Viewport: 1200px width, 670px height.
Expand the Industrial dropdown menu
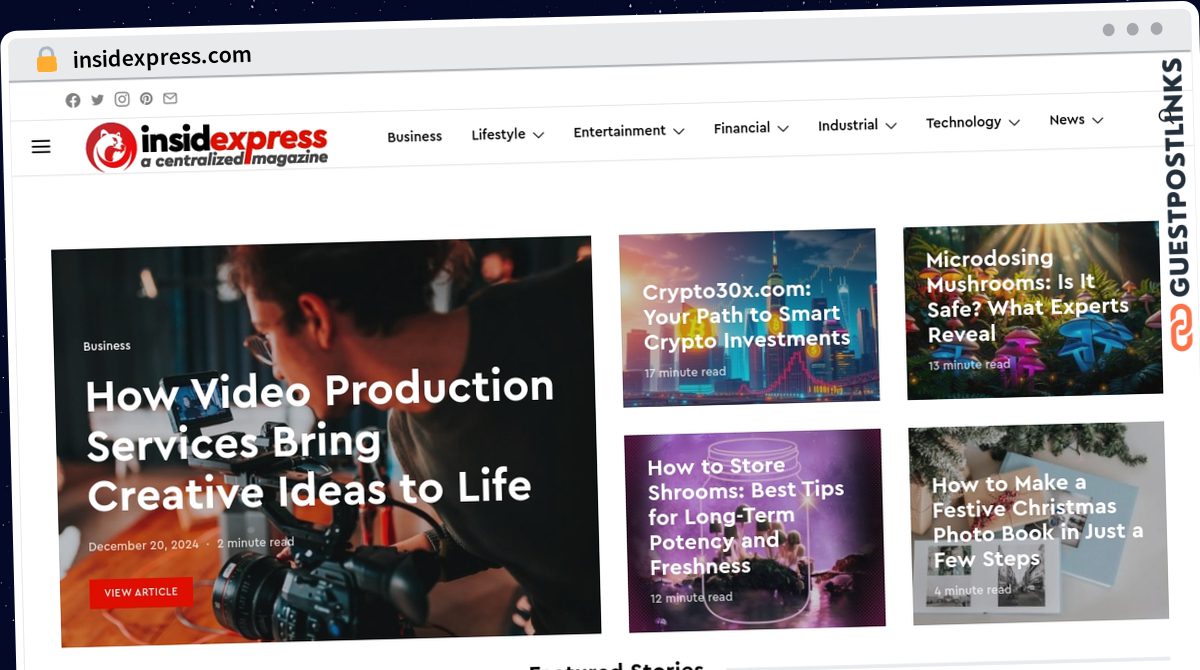coord(857,125)
